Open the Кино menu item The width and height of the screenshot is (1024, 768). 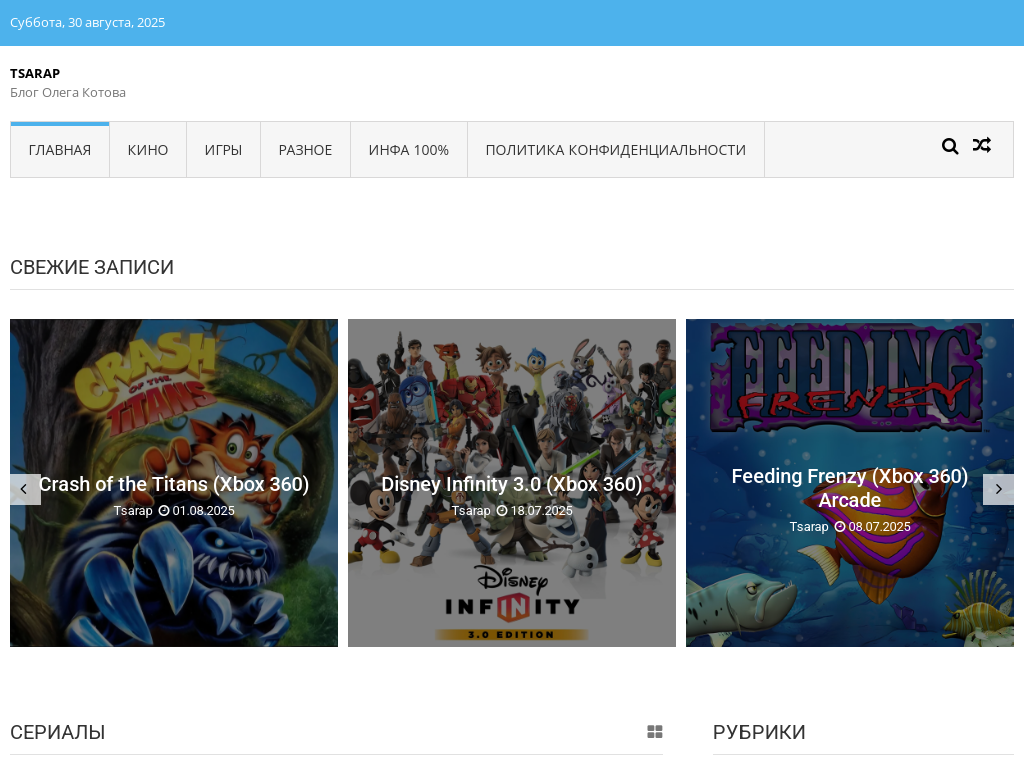coord(148,150)
